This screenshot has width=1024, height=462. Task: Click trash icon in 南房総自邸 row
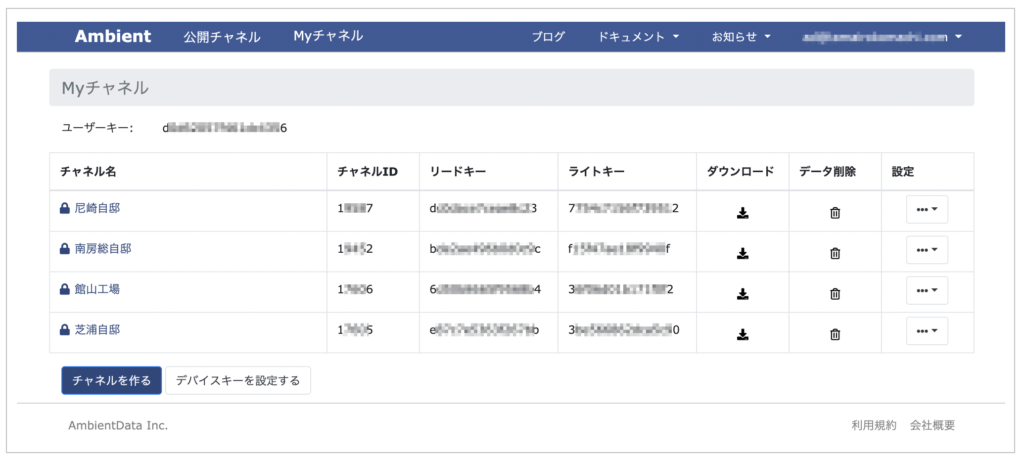835,253
